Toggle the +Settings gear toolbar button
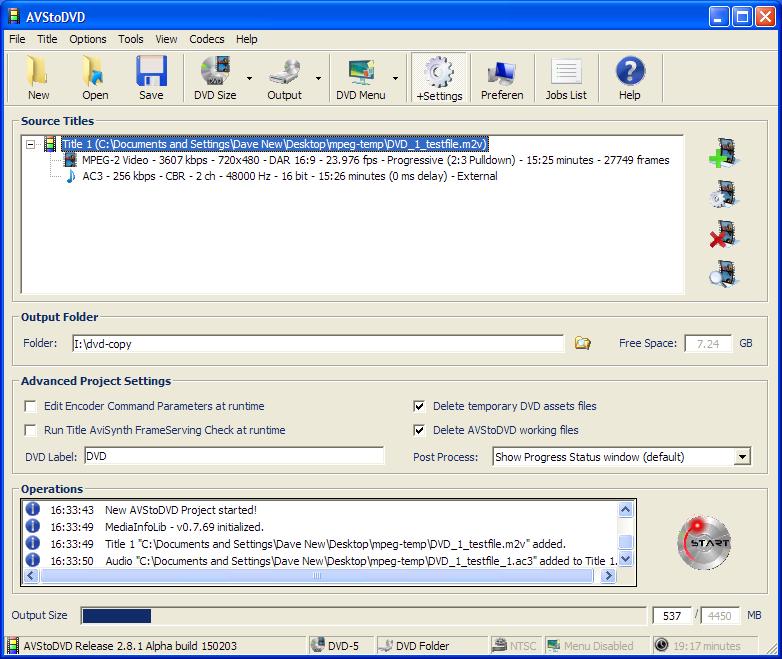782x659 pixels. (x=439, y=78)
